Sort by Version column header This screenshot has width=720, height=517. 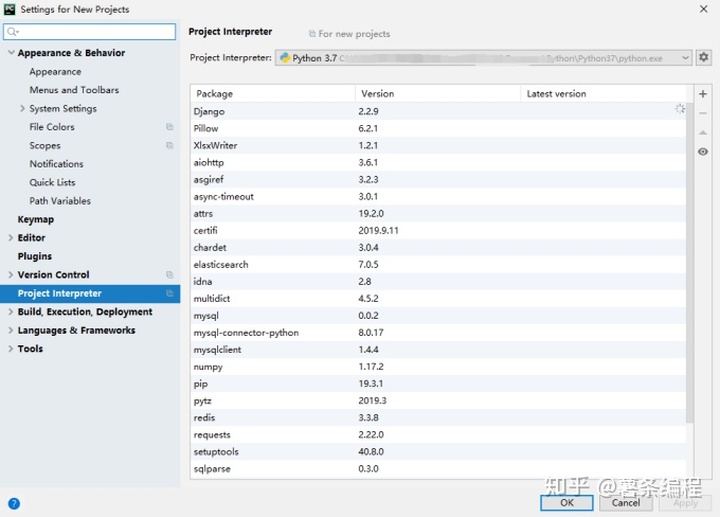438,94
